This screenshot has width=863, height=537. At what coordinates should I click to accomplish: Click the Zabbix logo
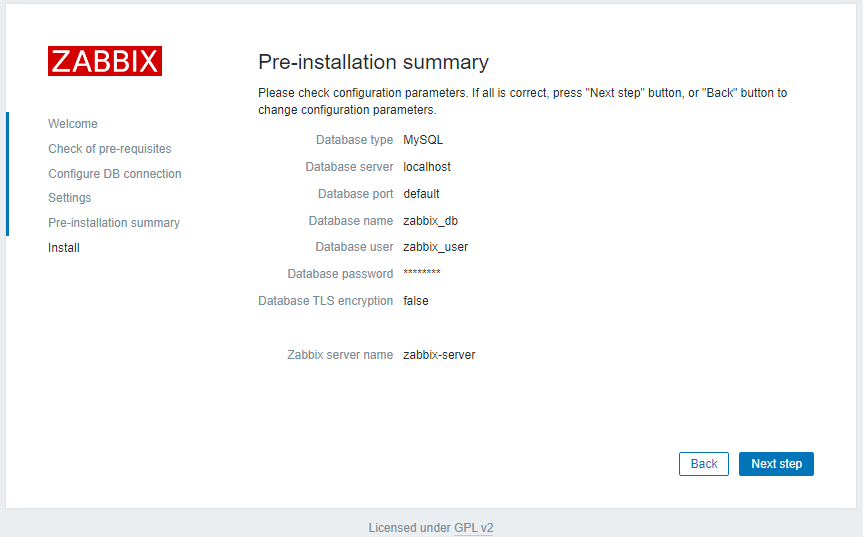(105, 61)
